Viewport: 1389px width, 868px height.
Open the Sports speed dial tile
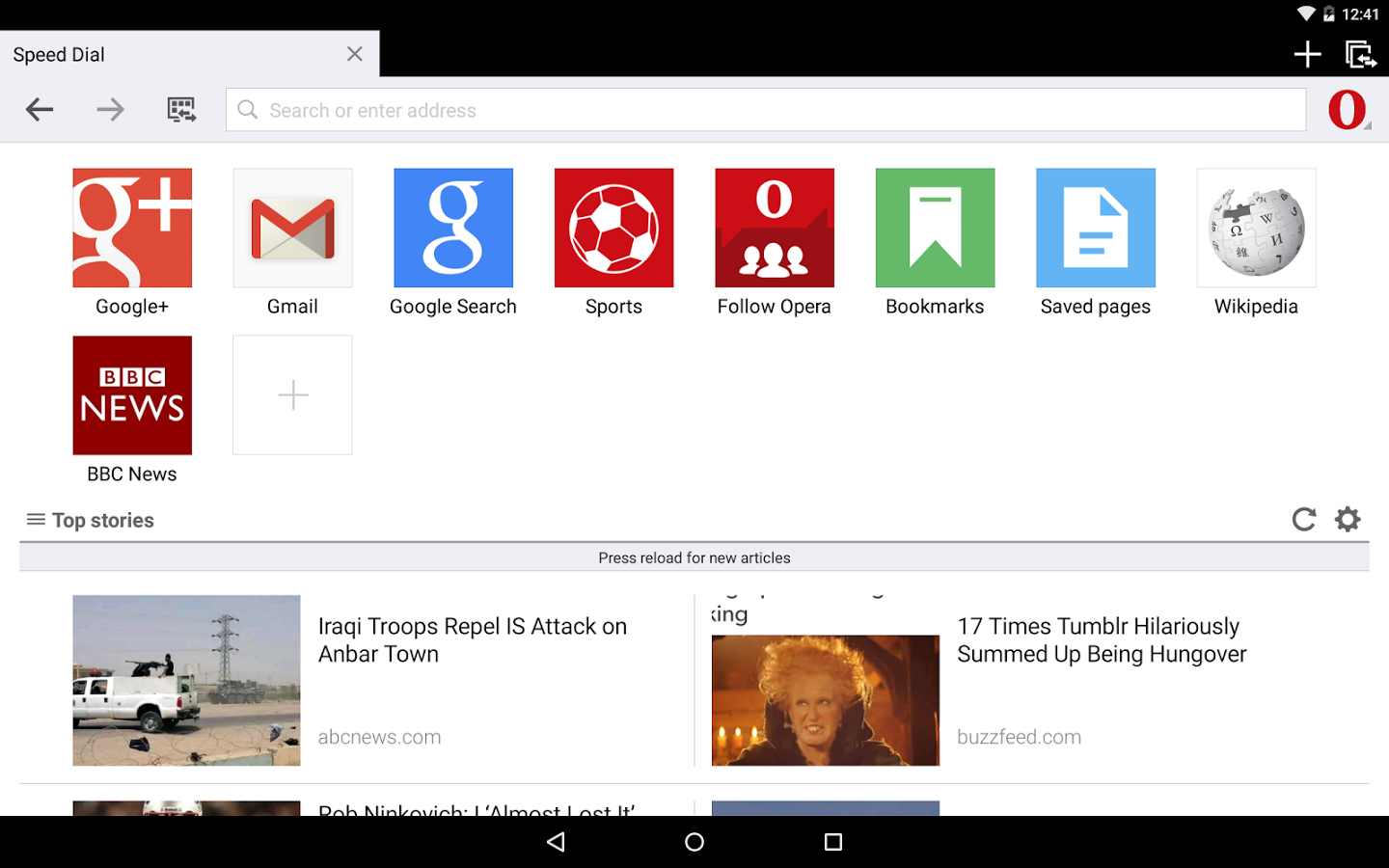click(x=613, y=228)
